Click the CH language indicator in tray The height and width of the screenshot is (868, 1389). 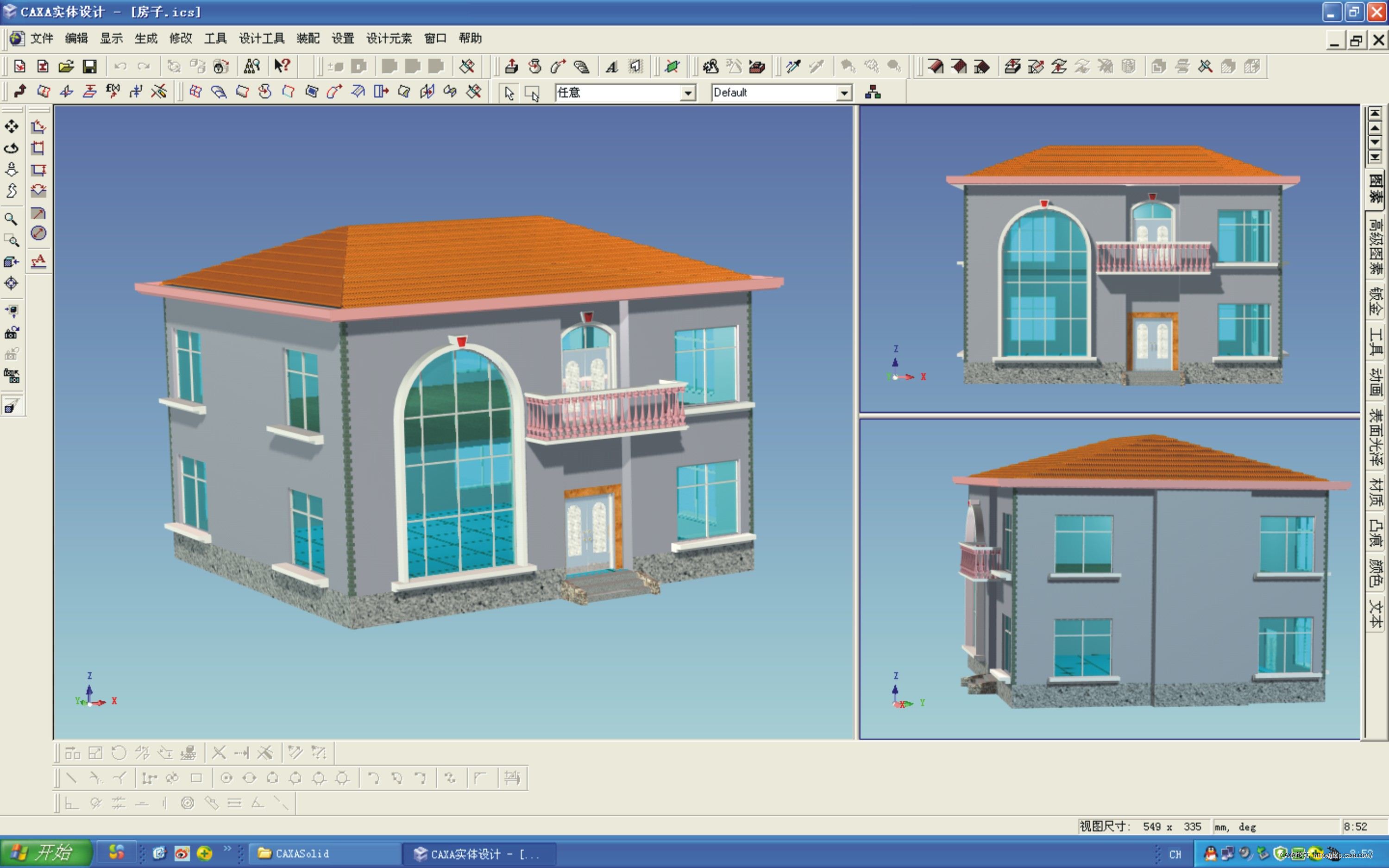tap(1175, 854)
